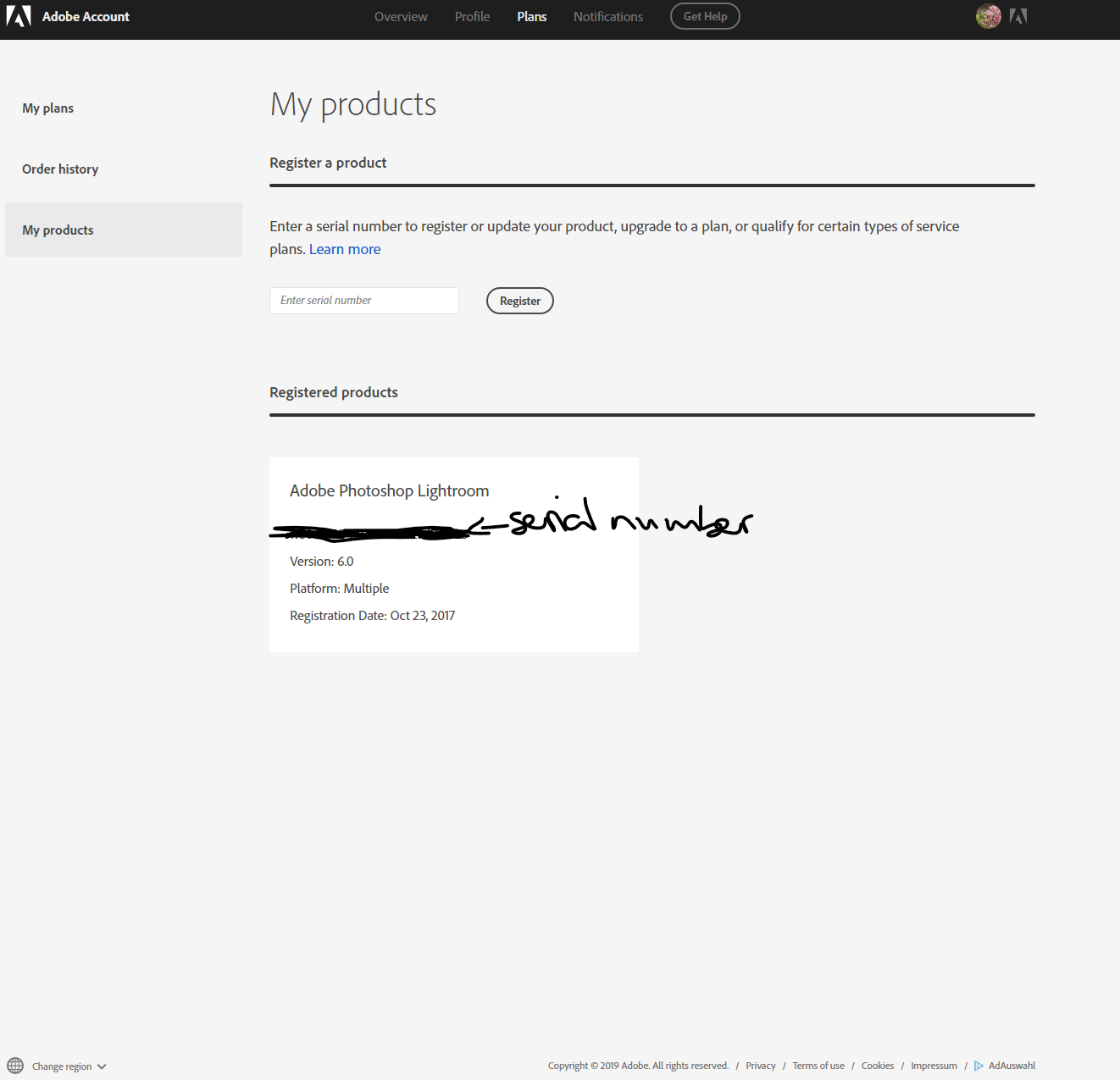
Task: Open the Overview tab
Action: (x=401, y=16)
